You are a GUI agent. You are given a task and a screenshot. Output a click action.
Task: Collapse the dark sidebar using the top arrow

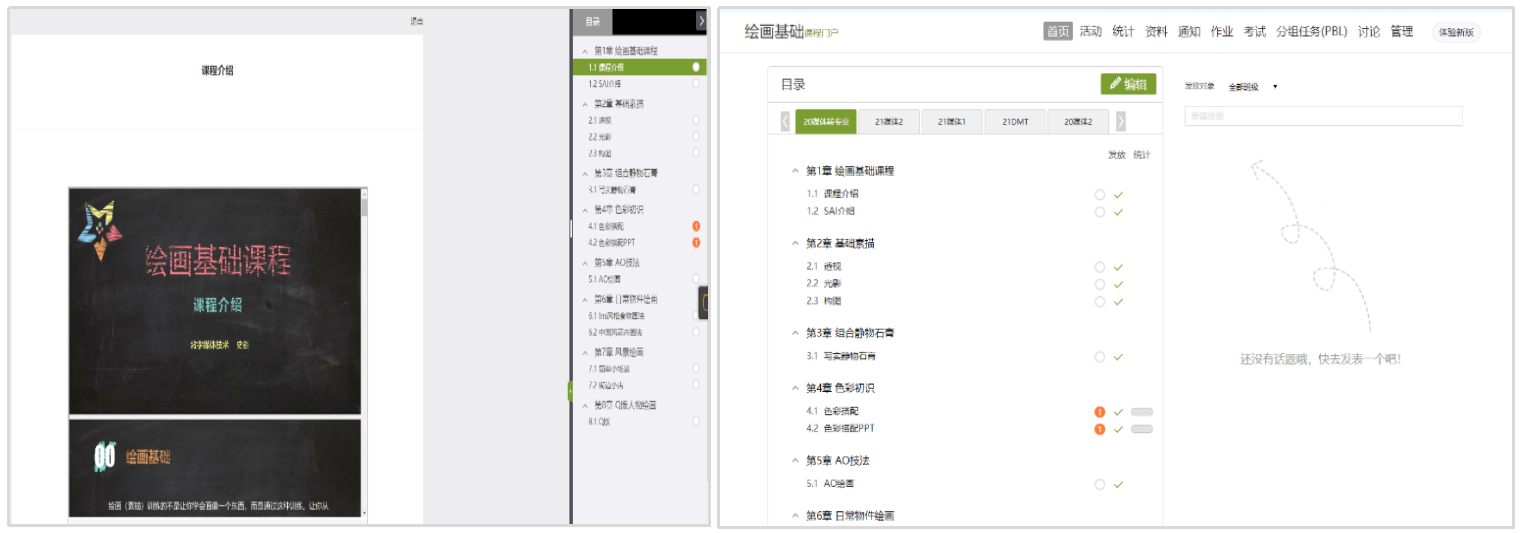pos(700,21)
